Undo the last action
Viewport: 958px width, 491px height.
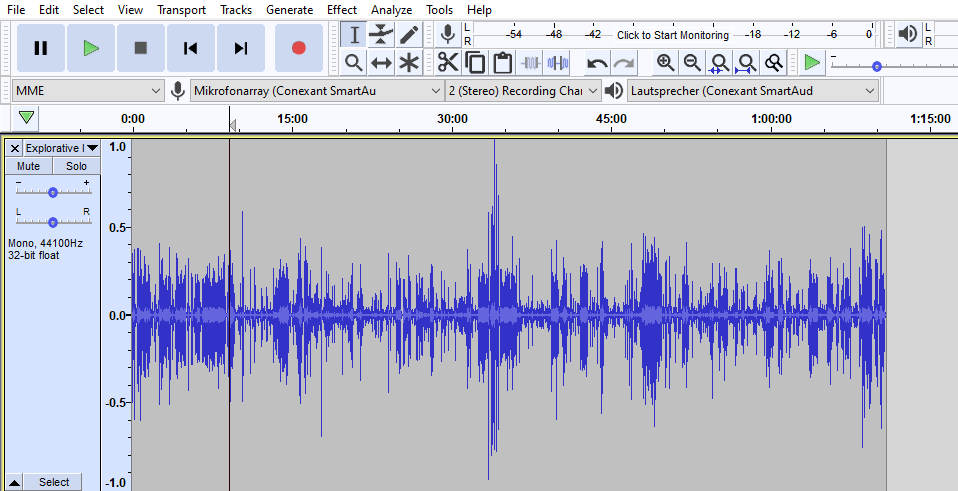pyautogui.click(x=597, y=62)
